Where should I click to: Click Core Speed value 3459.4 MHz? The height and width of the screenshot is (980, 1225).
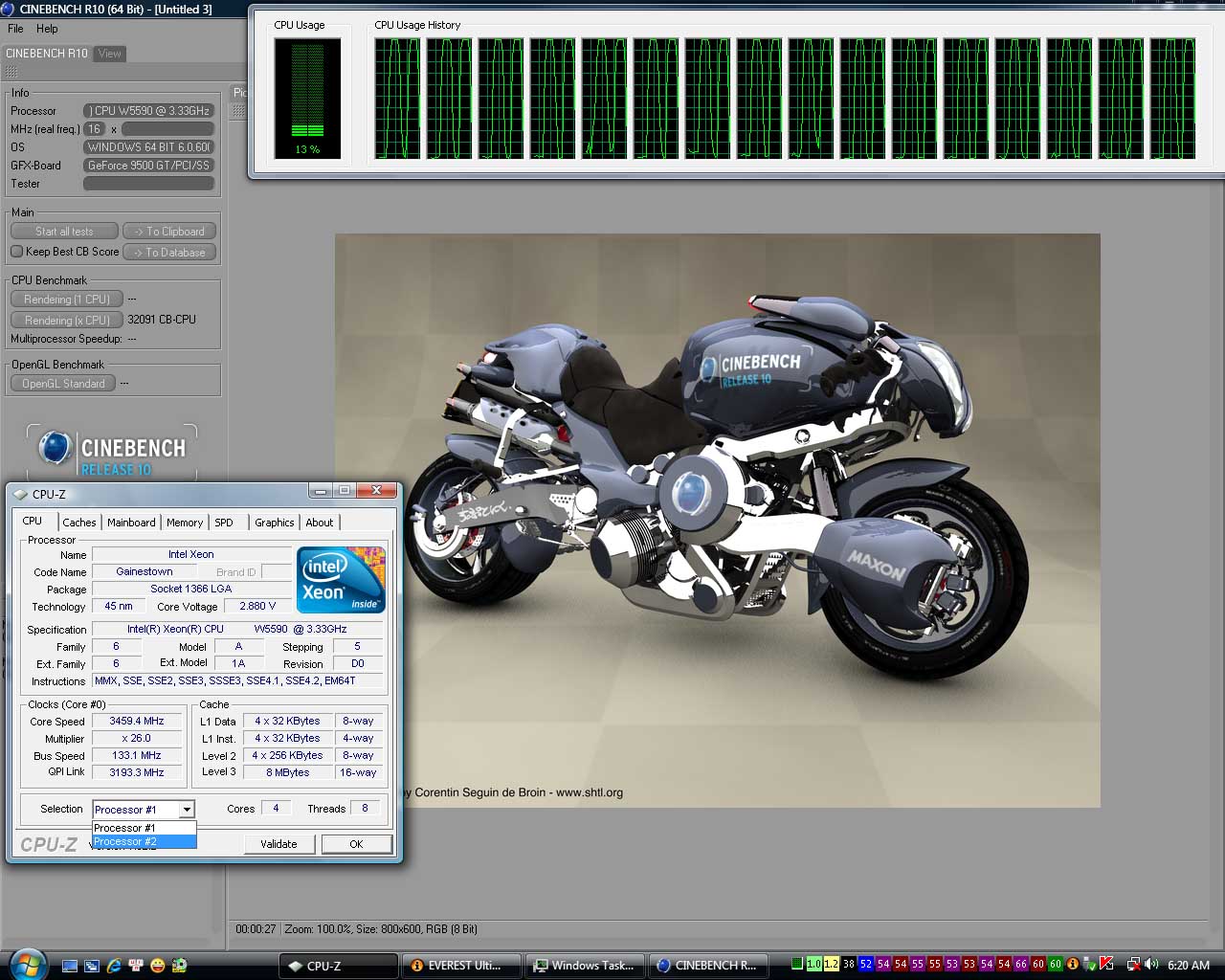tap(137, 721)
